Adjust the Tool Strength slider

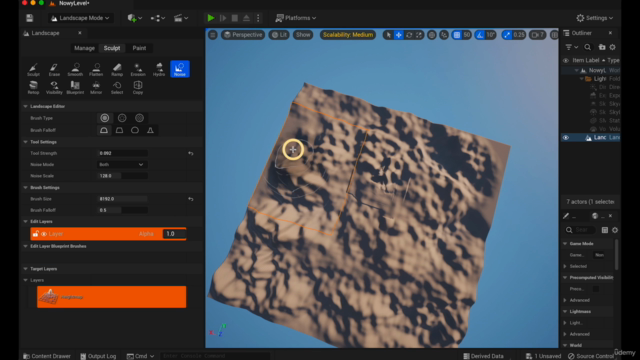pos(123,153)
